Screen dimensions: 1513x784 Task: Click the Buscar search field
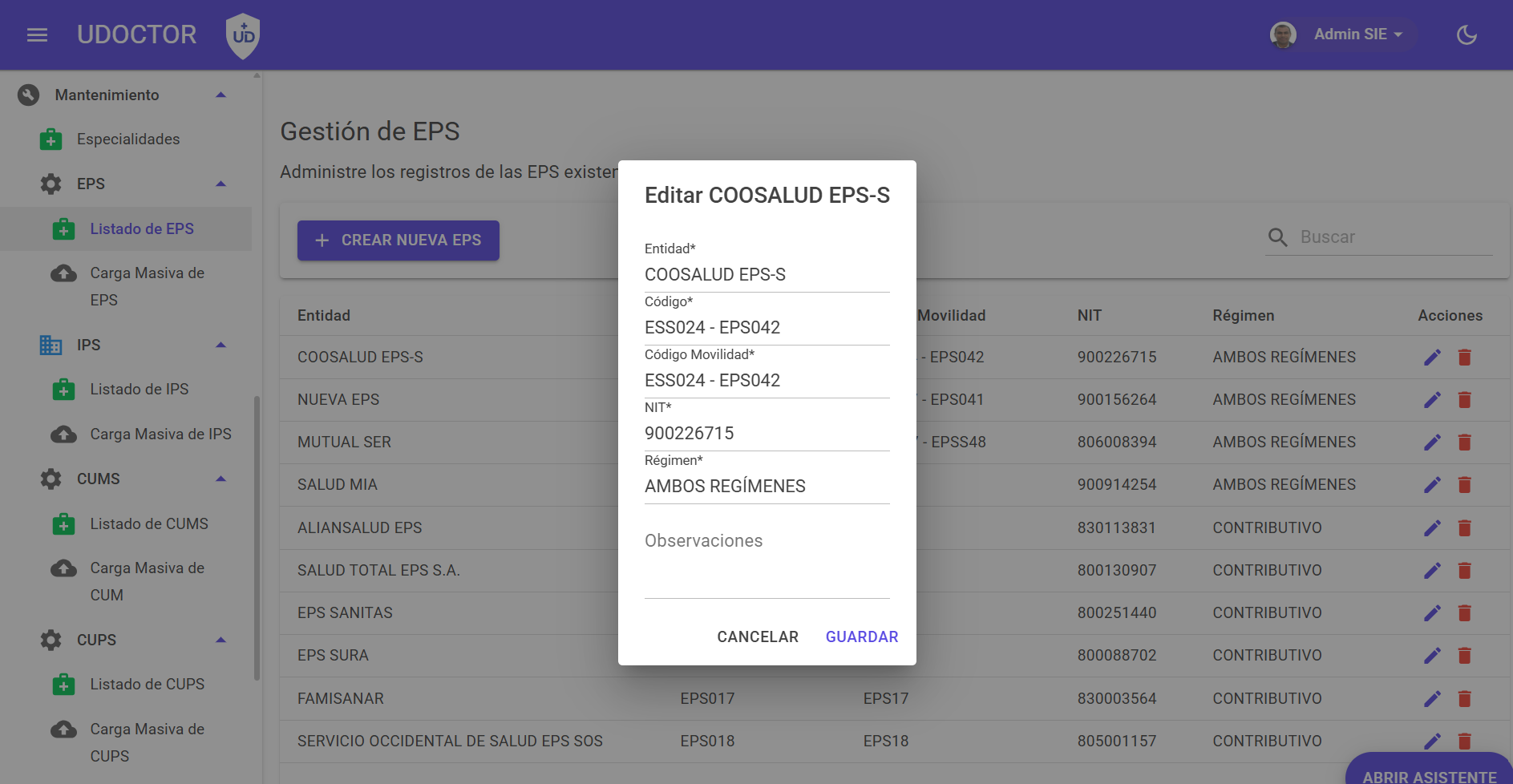[x=1395, y=237]
